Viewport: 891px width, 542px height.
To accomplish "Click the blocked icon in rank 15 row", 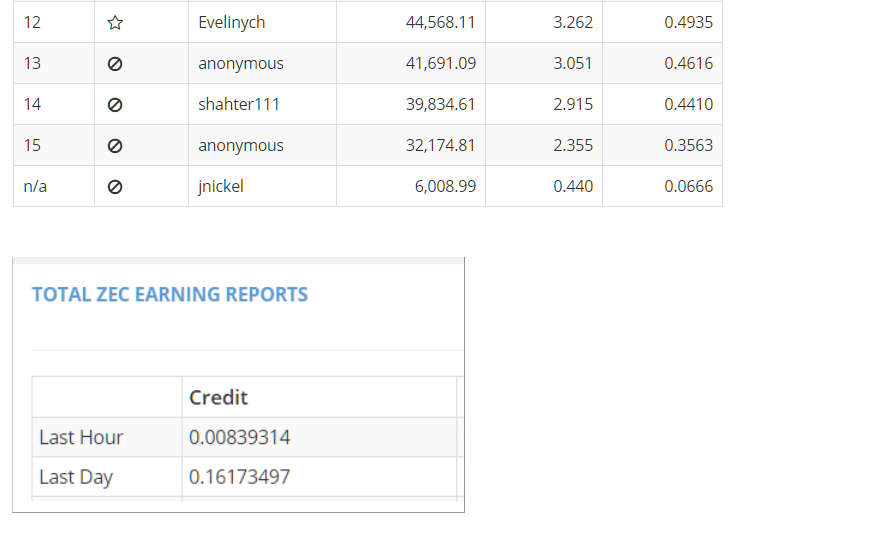I will [115, 146].
